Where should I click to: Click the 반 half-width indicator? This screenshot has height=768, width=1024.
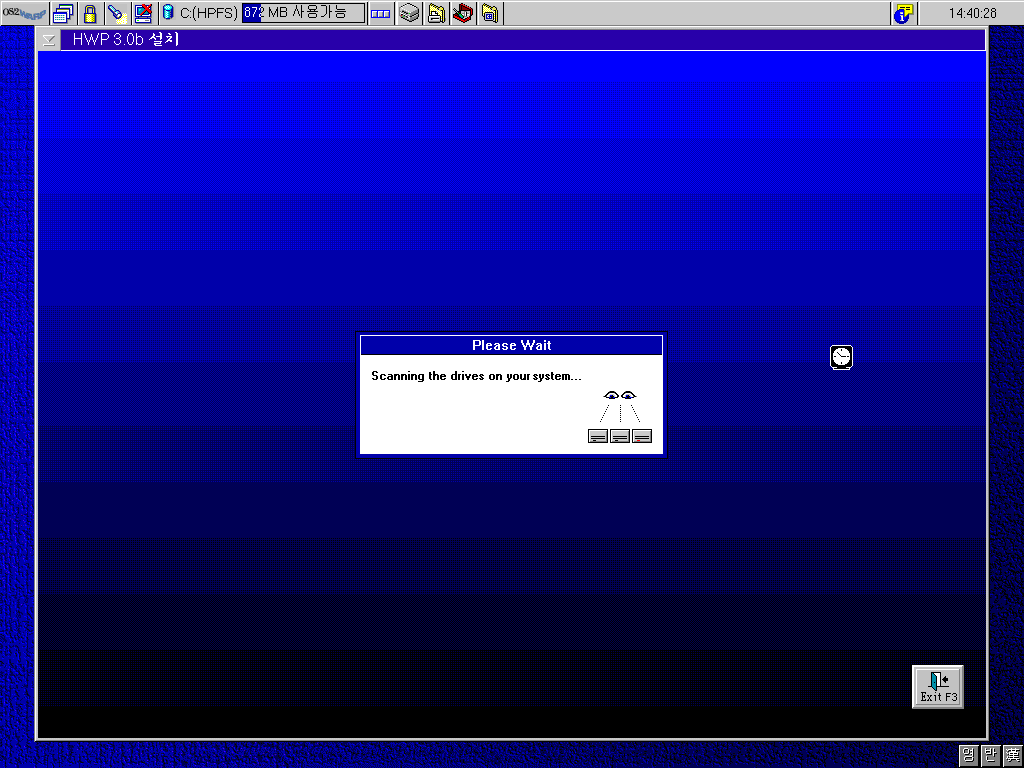[991, 756]
